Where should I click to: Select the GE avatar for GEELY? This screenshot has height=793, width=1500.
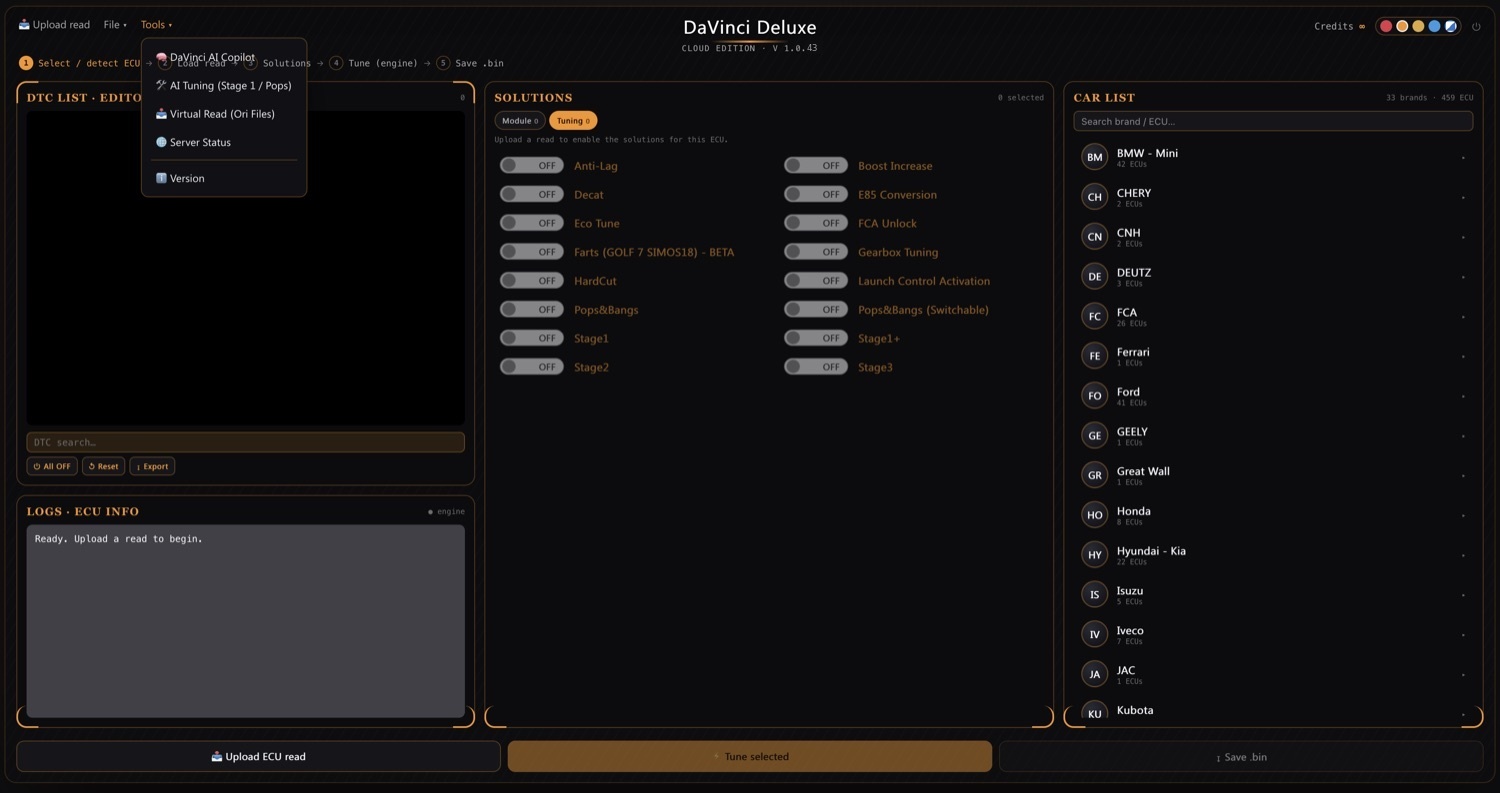[x=1095, y=435]
